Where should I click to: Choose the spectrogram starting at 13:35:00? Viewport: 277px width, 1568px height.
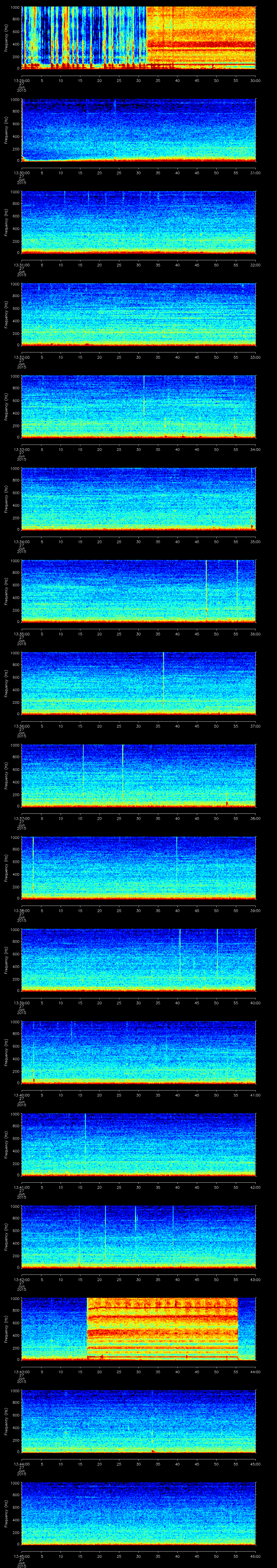(139, 591)
